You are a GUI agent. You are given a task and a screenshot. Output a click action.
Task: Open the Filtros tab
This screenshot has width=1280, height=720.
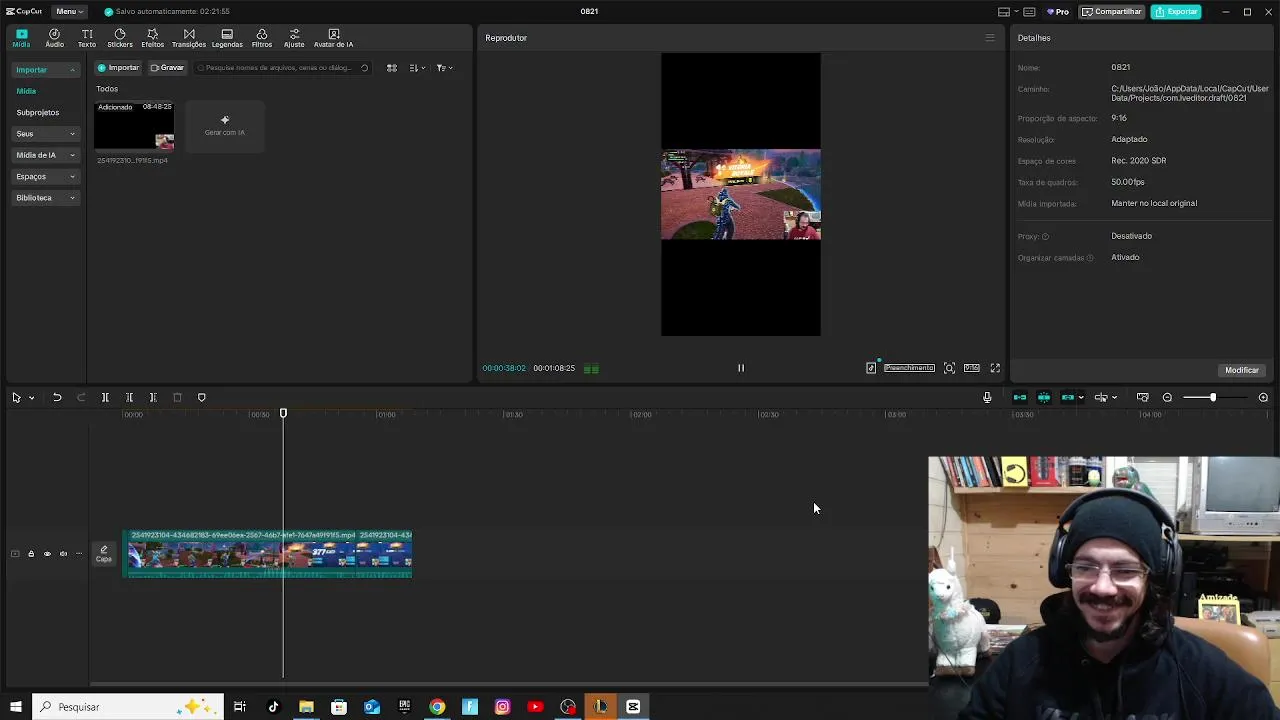point(262,38)
